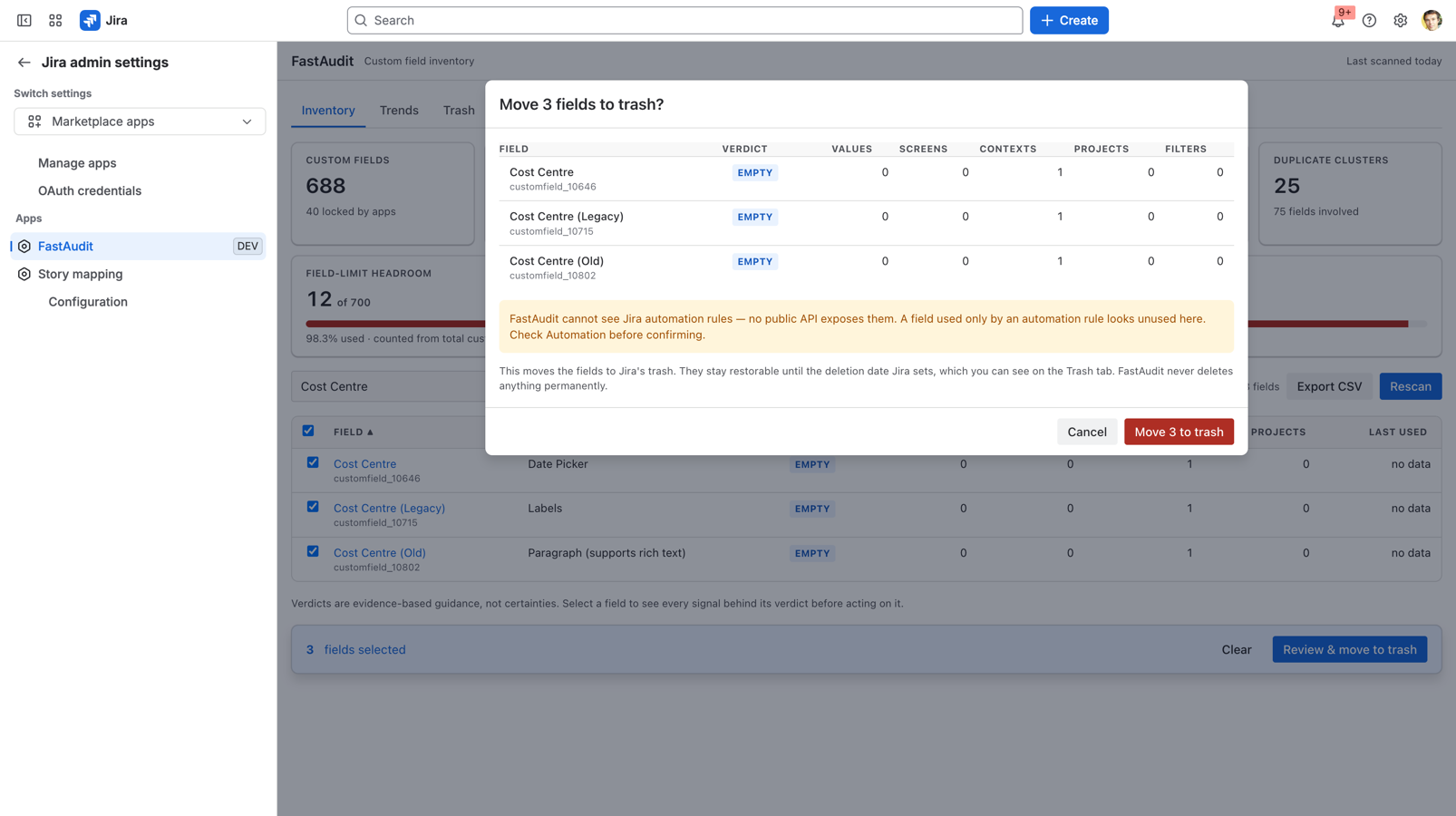Click the FastAudit app icon in sidebar
This screenshot has width=1456, height=816.
click(24, 246)
